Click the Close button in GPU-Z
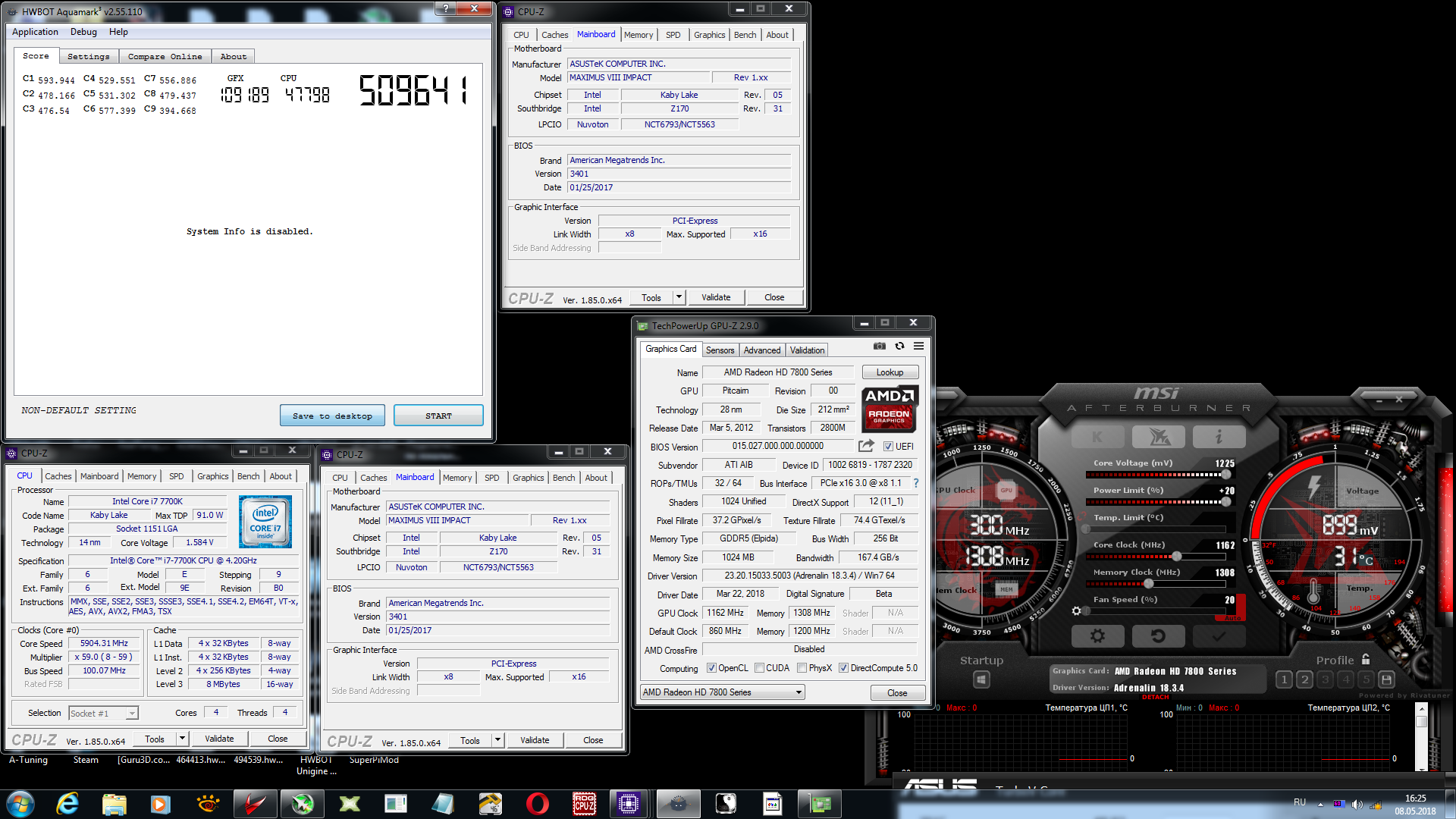This screenshot has height=819, width=1456. [x=897, y=692]
